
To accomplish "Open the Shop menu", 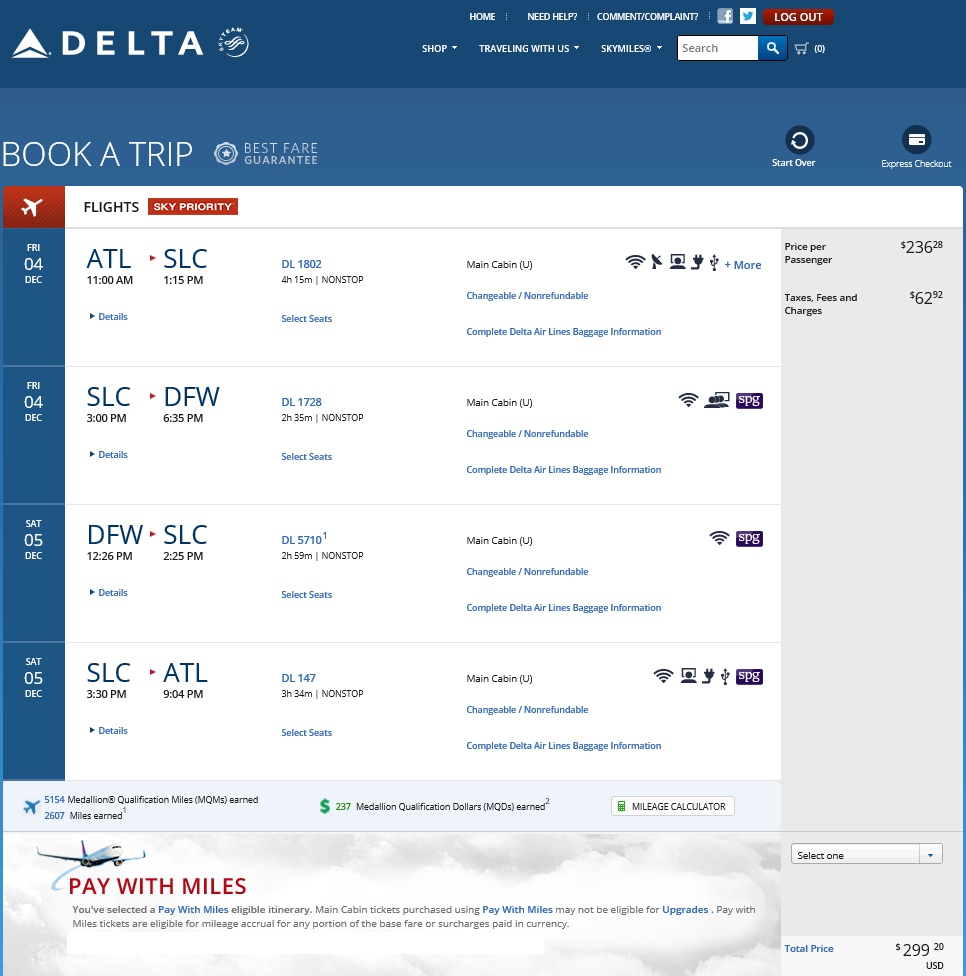I will click(439, 48).
